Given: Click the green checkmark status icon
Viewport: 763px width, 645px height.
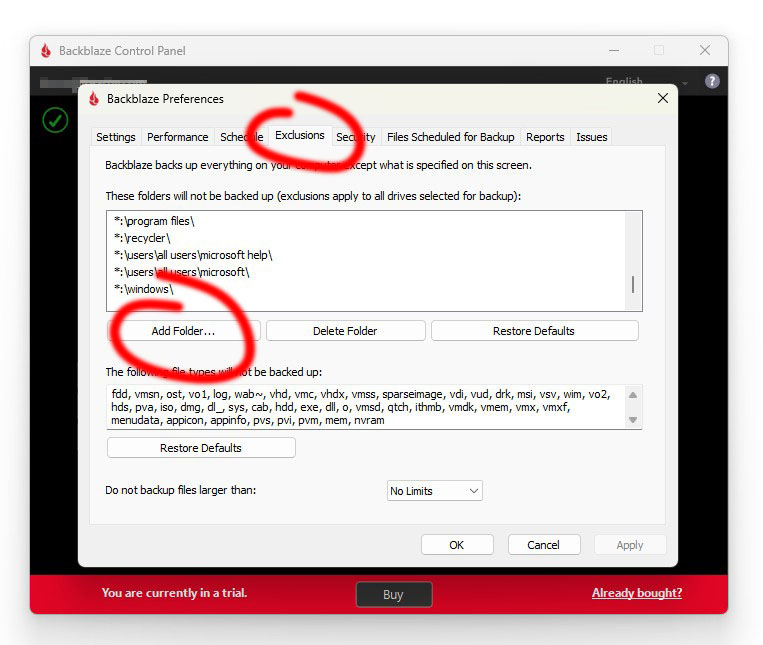Looking at the screenshot, I should pyautogui.click(x=55, y=121).
